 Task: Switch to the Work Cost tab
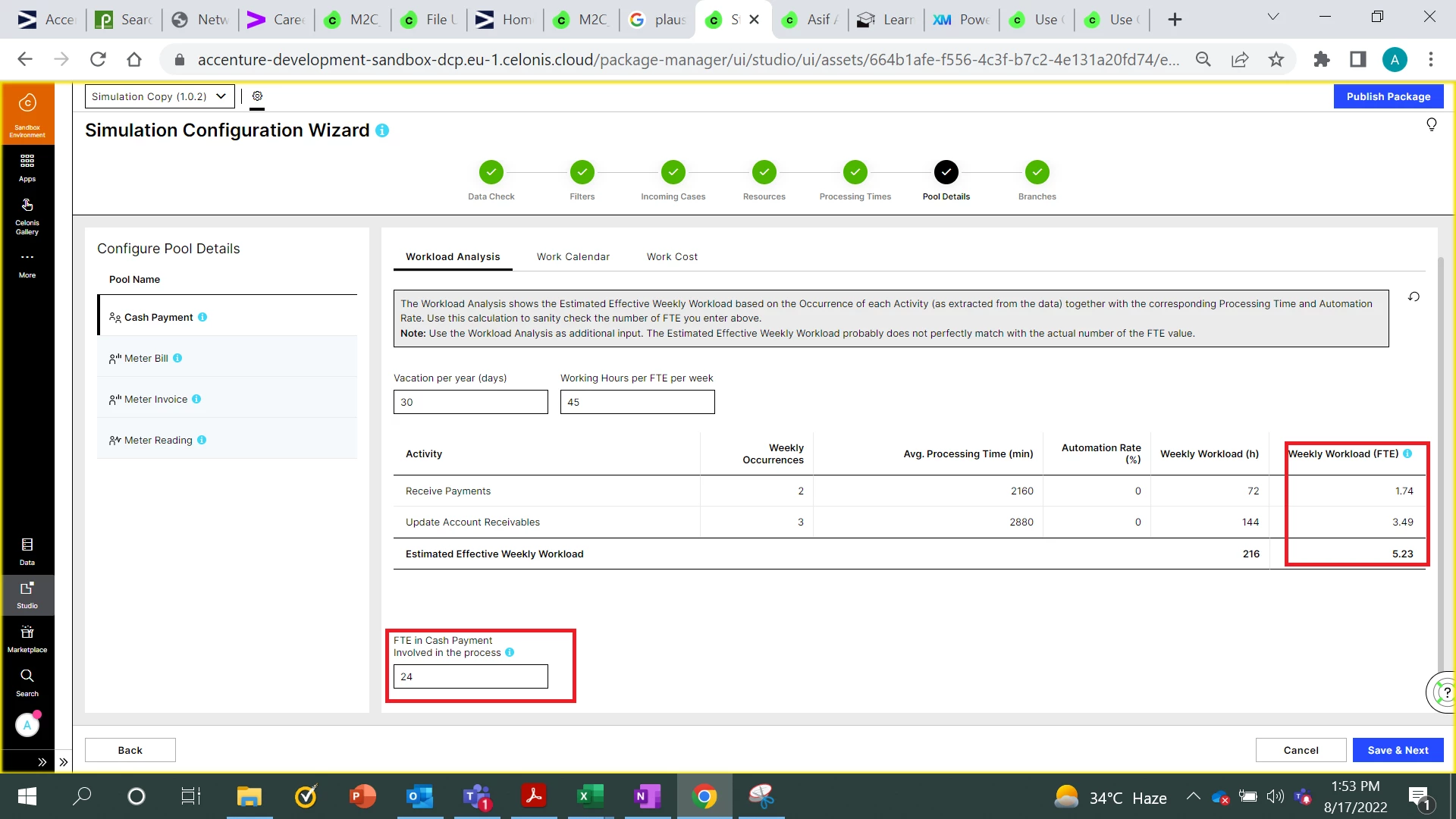[x=672, y=256]
